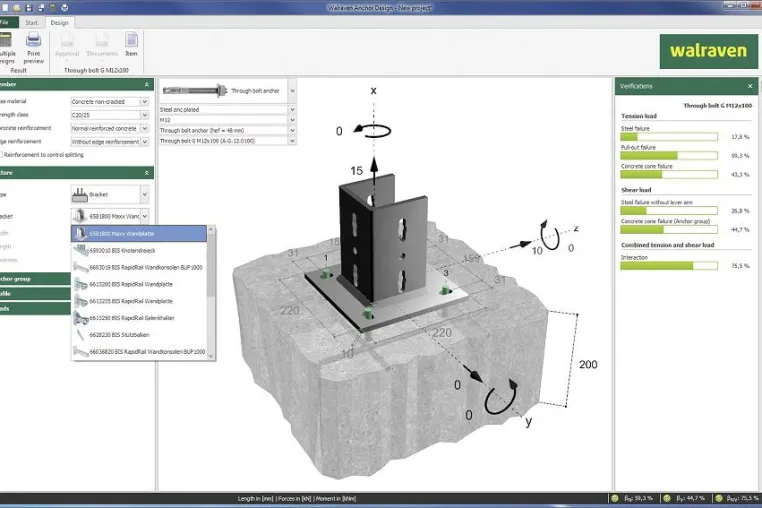Switch to the Start tab

32,22
